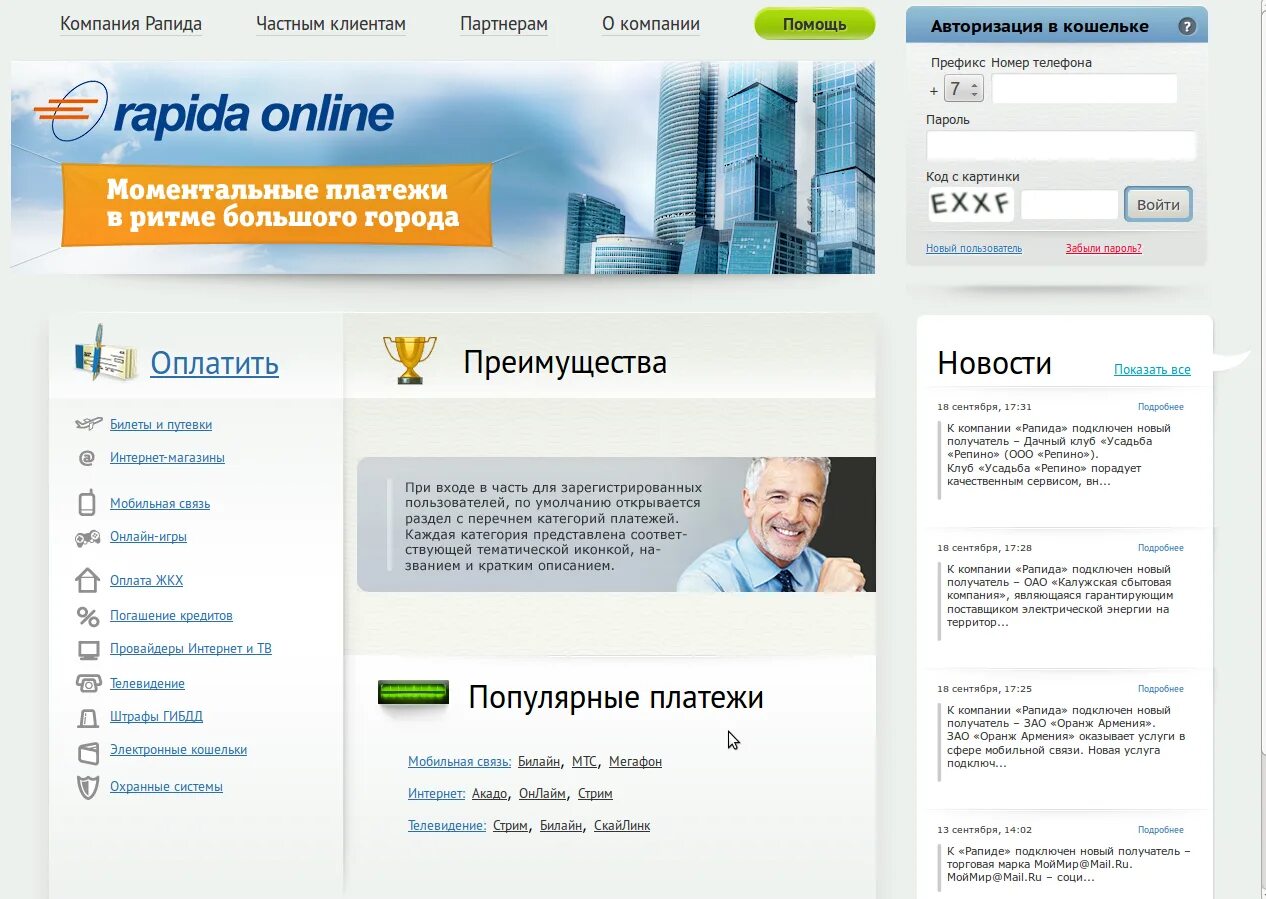
Task: Click Мобильная связь: popular payments label
Action: [x=460, y=762]
